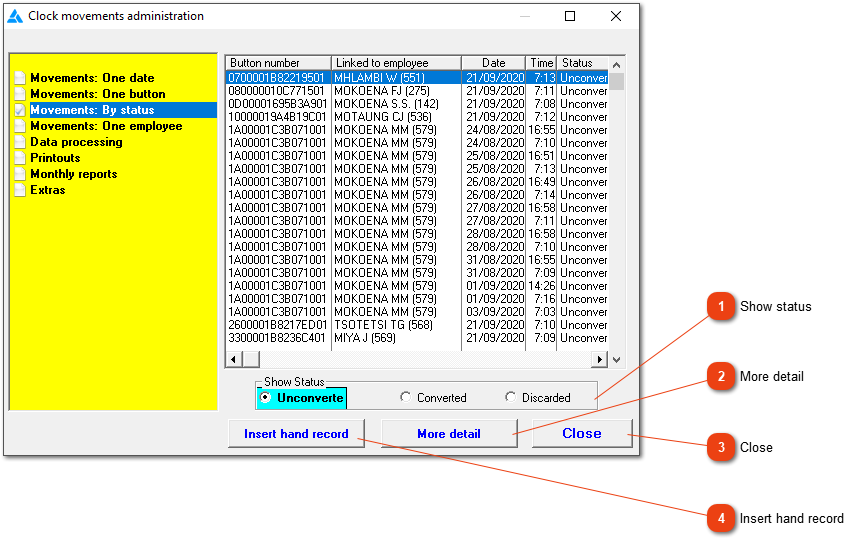Sort by Status column header

click(582, 63)
